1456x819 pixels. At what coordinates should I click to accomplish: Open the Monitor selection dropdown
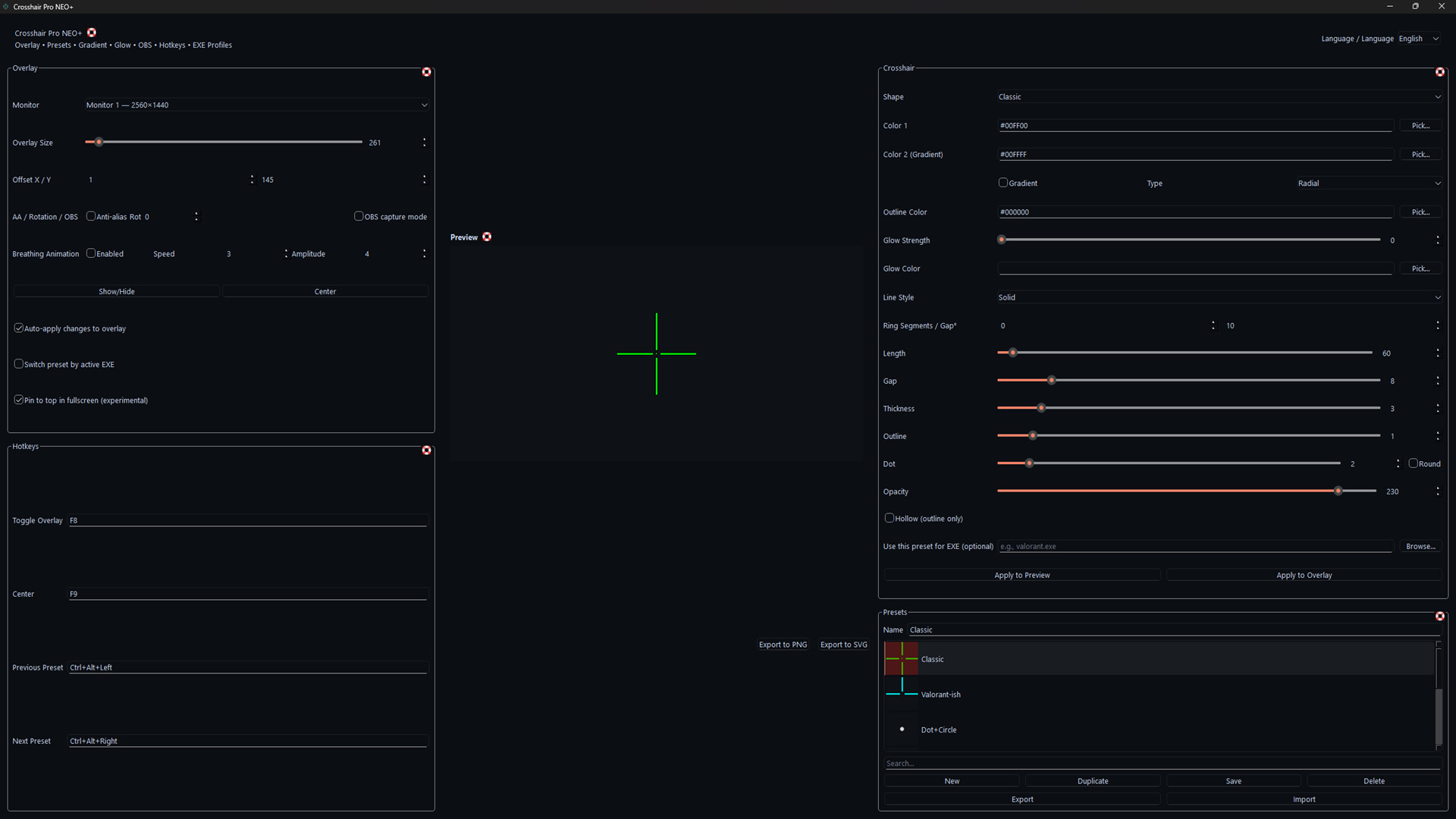[x=256, y=105]
